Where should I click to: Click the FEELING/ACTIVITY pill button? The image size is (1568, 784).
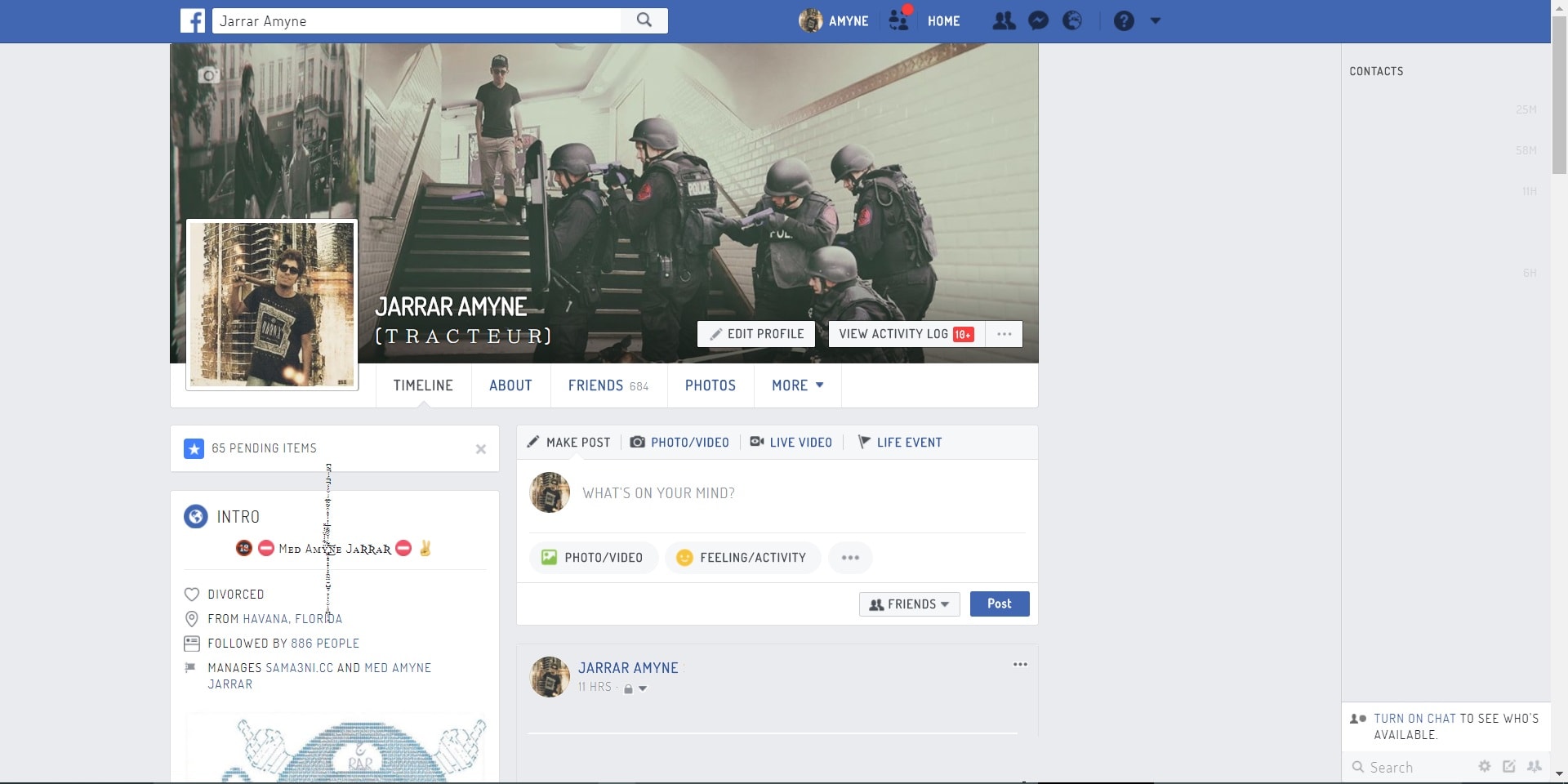click(x=742, y=558)
